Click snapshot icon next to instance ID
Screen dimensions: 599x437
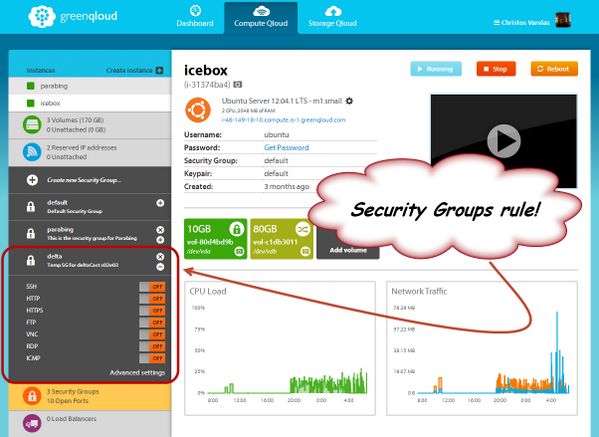tap(238, 84)
